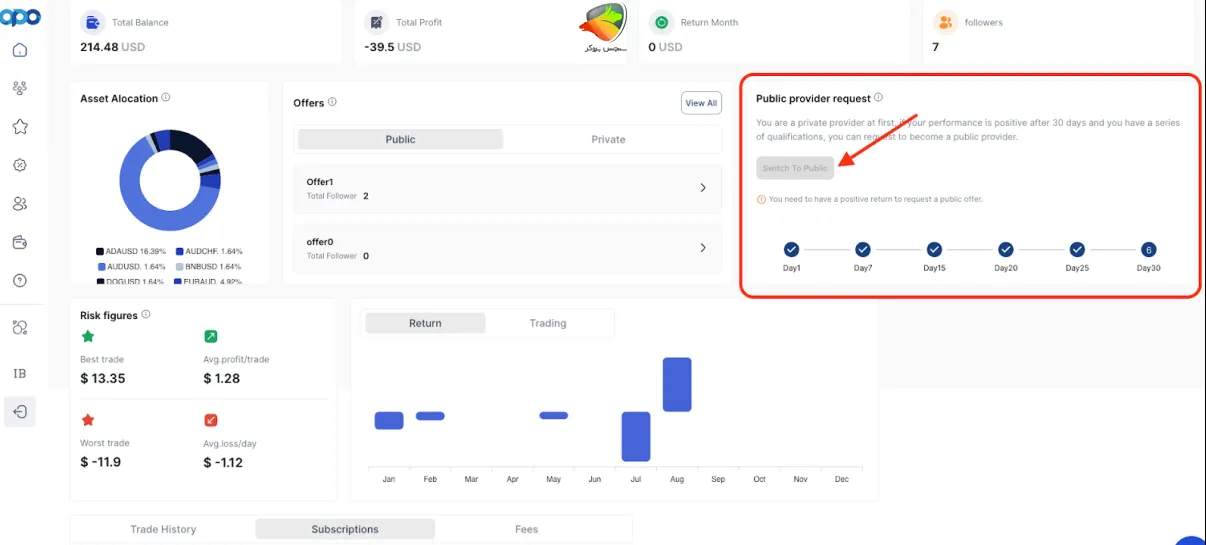Click the info icon beside Risk figures

[x=146, y=315]
